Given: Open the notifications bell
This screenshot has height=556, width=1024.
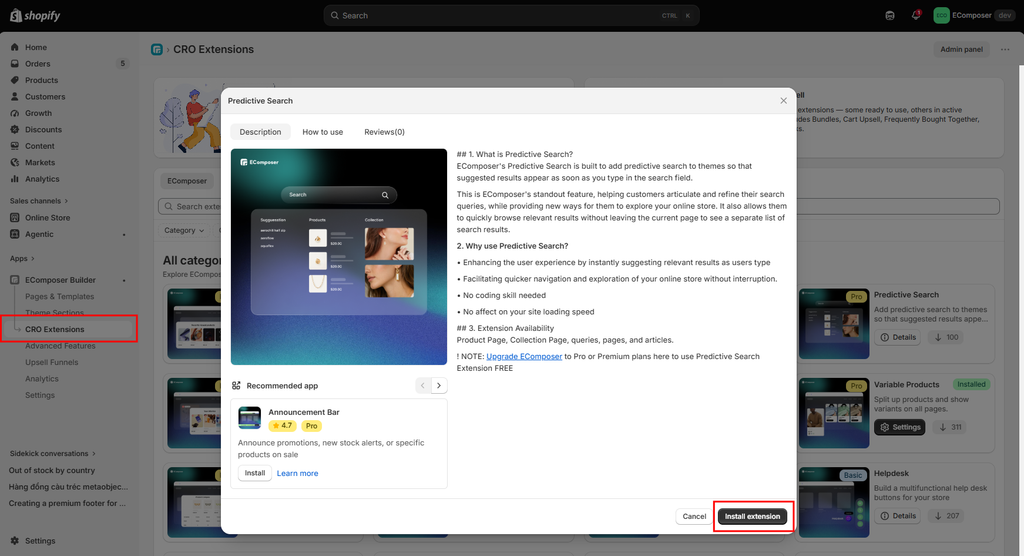Looking at the screenshot, I should pos(916,15).
